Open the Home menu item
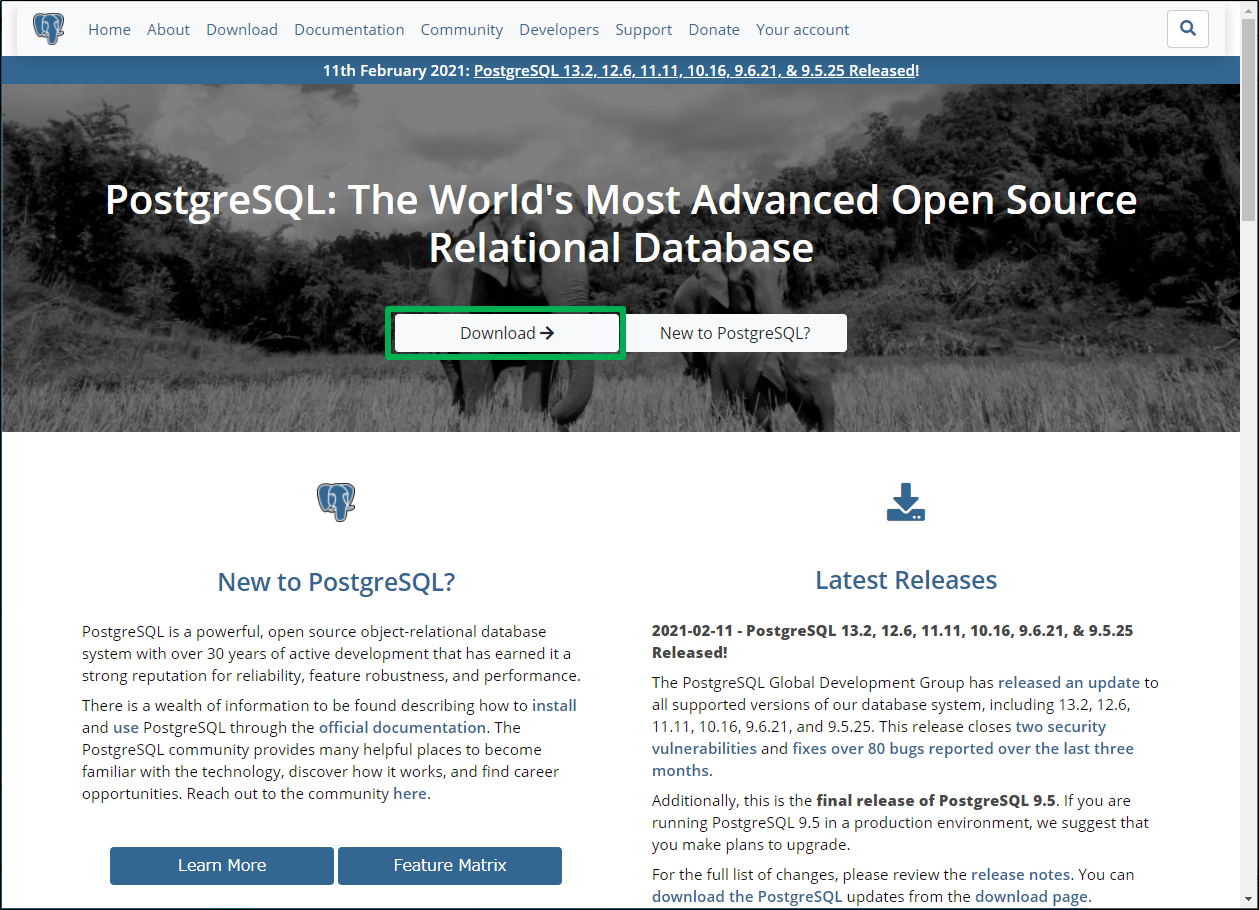The image size is (1259, 910). pyautogui.click(x=109, y=29)
